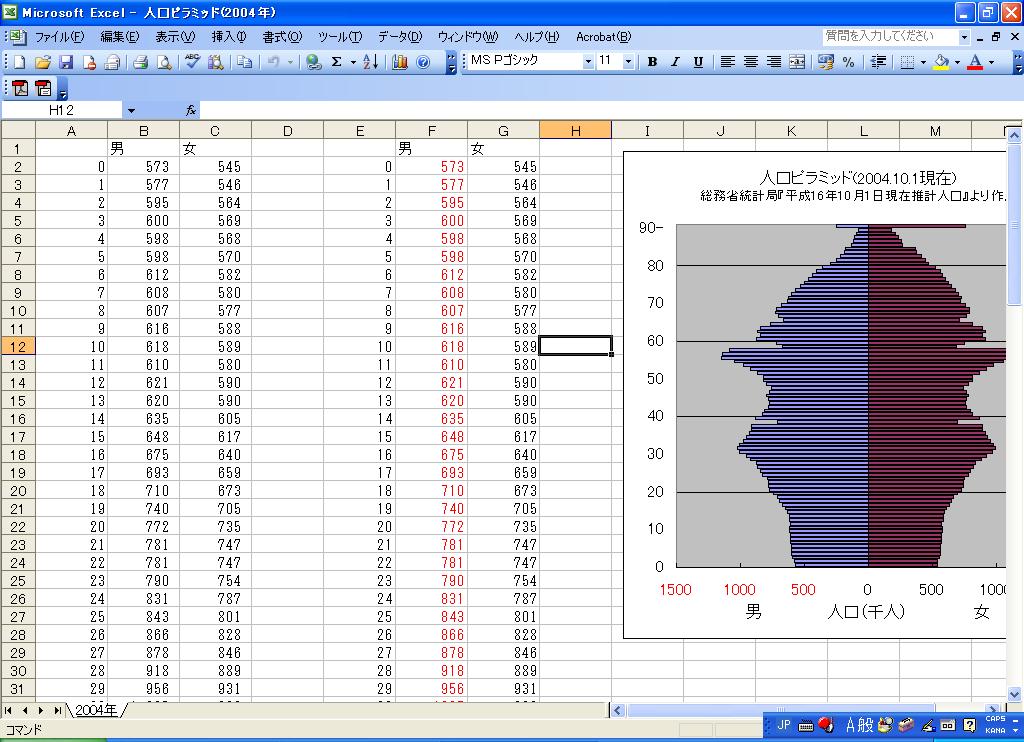Create a new blank workbook
The image size is (1024, 742).
click(x=19, y=62)
